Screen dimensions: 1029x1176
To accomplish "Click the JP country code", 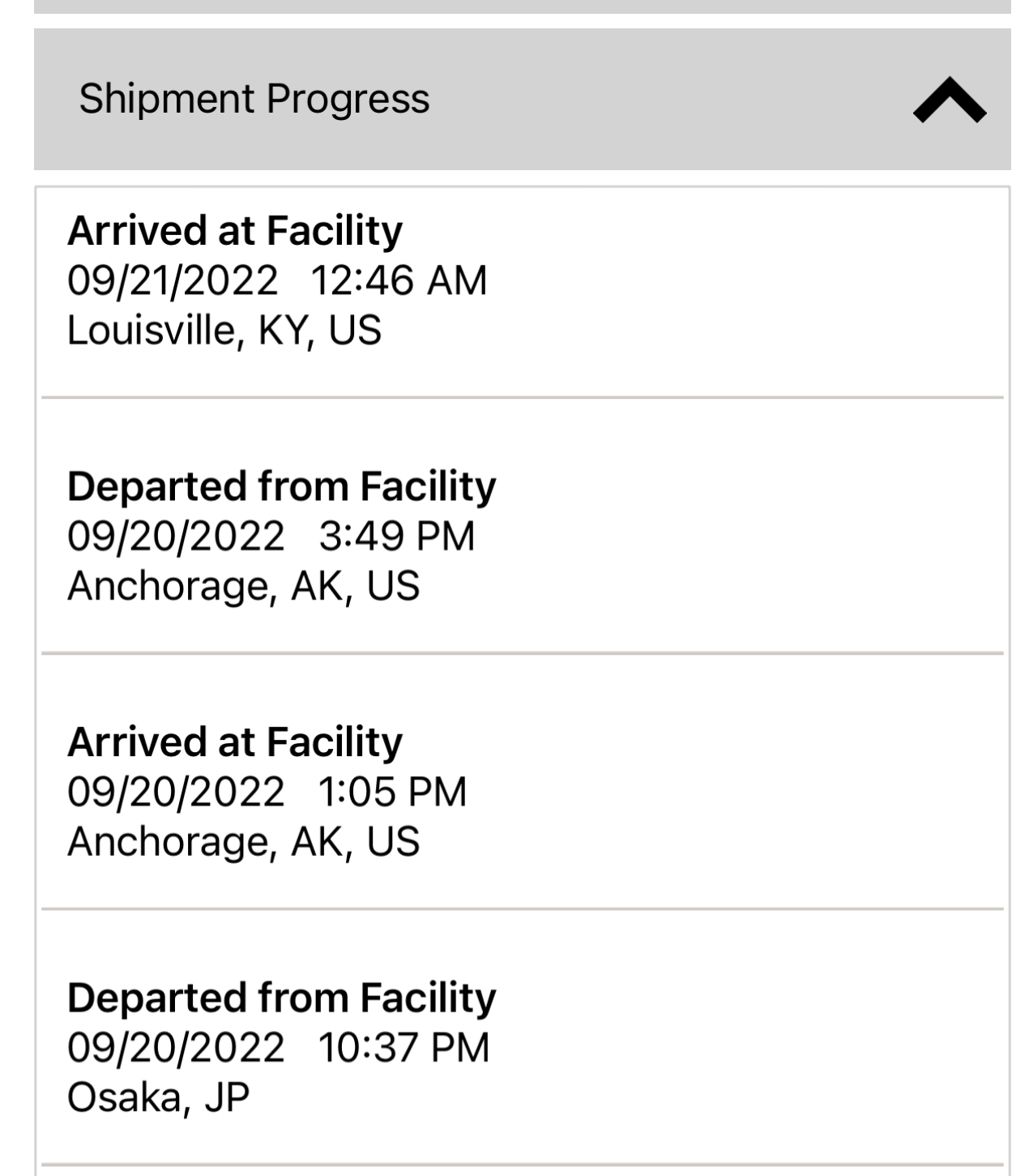I will pos(226,1098).
